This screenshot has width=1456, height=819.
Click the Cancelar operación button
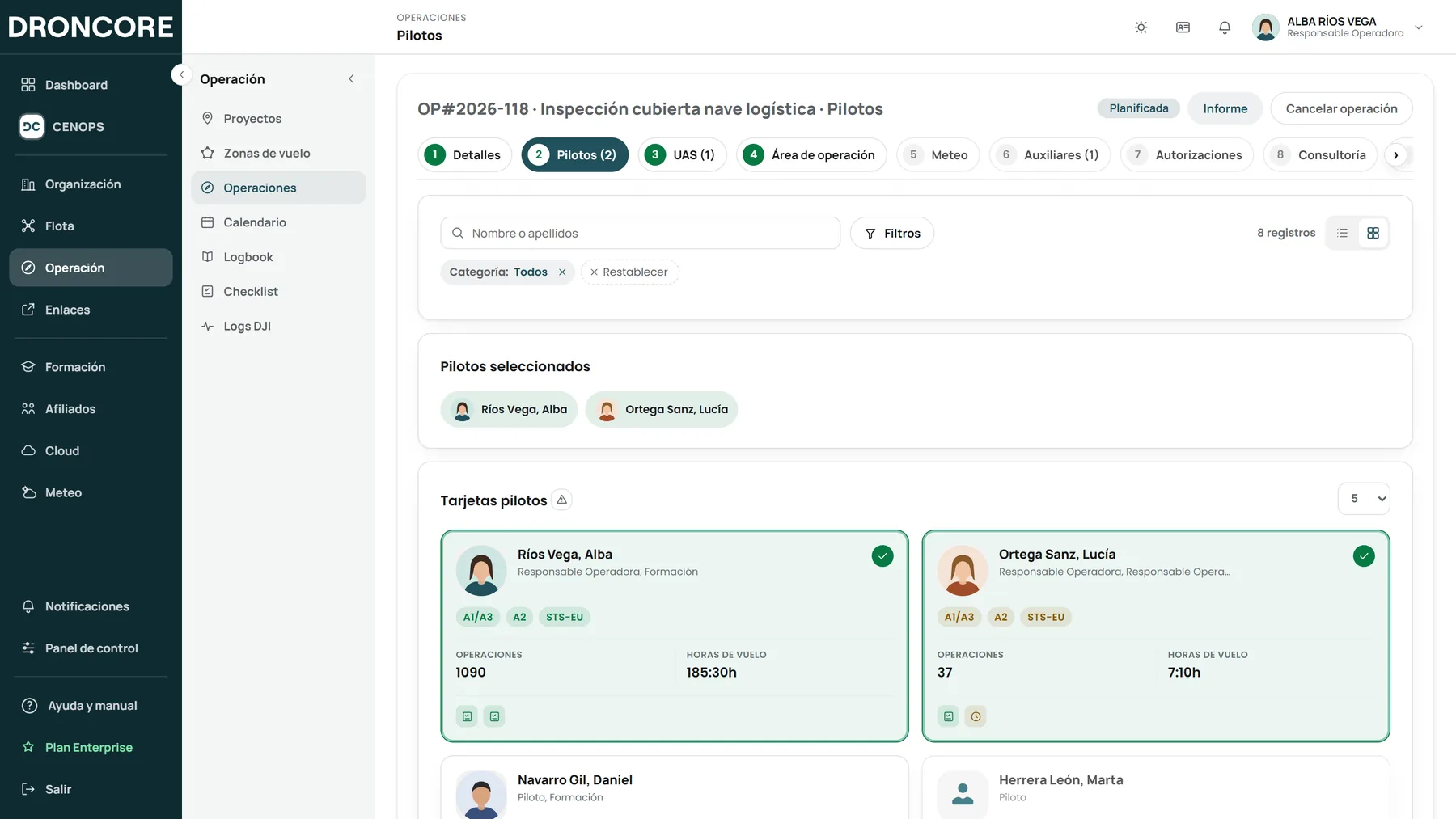coord(1341,108)
